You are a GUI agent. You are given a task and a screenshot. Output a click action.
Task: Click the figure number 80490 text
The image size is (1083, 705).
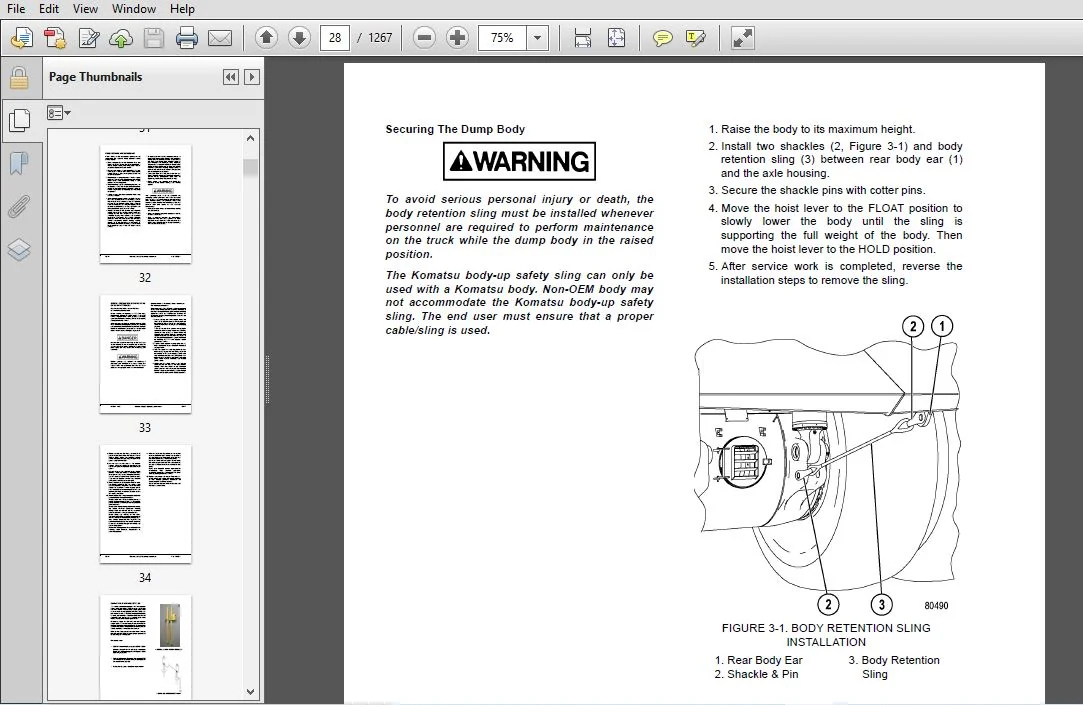pyautogui.click(x=936, y=606)
